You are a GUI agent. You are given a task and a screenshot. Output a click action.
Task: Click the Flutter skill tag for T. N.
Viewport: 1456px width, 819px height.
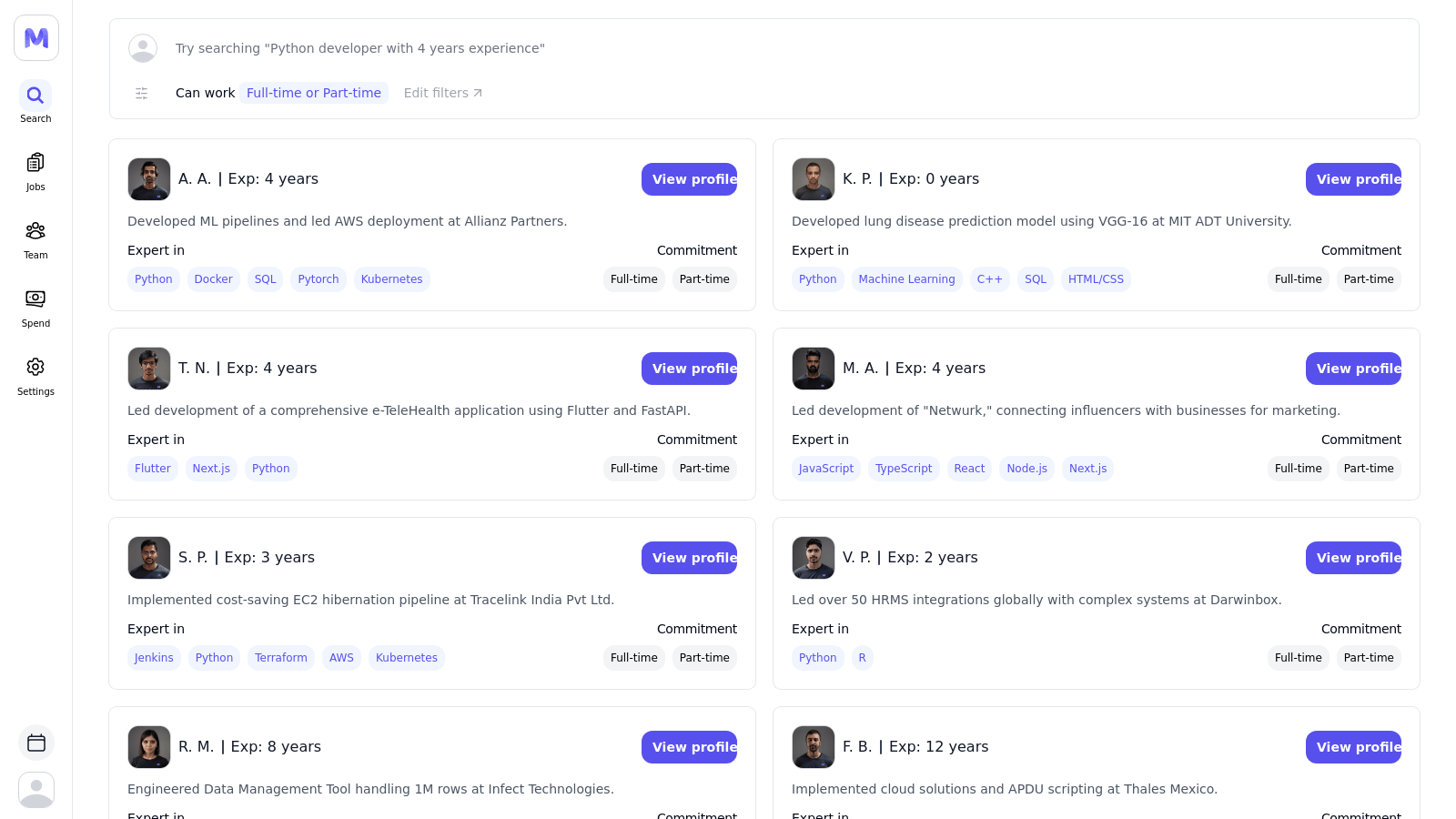[153, 469]
